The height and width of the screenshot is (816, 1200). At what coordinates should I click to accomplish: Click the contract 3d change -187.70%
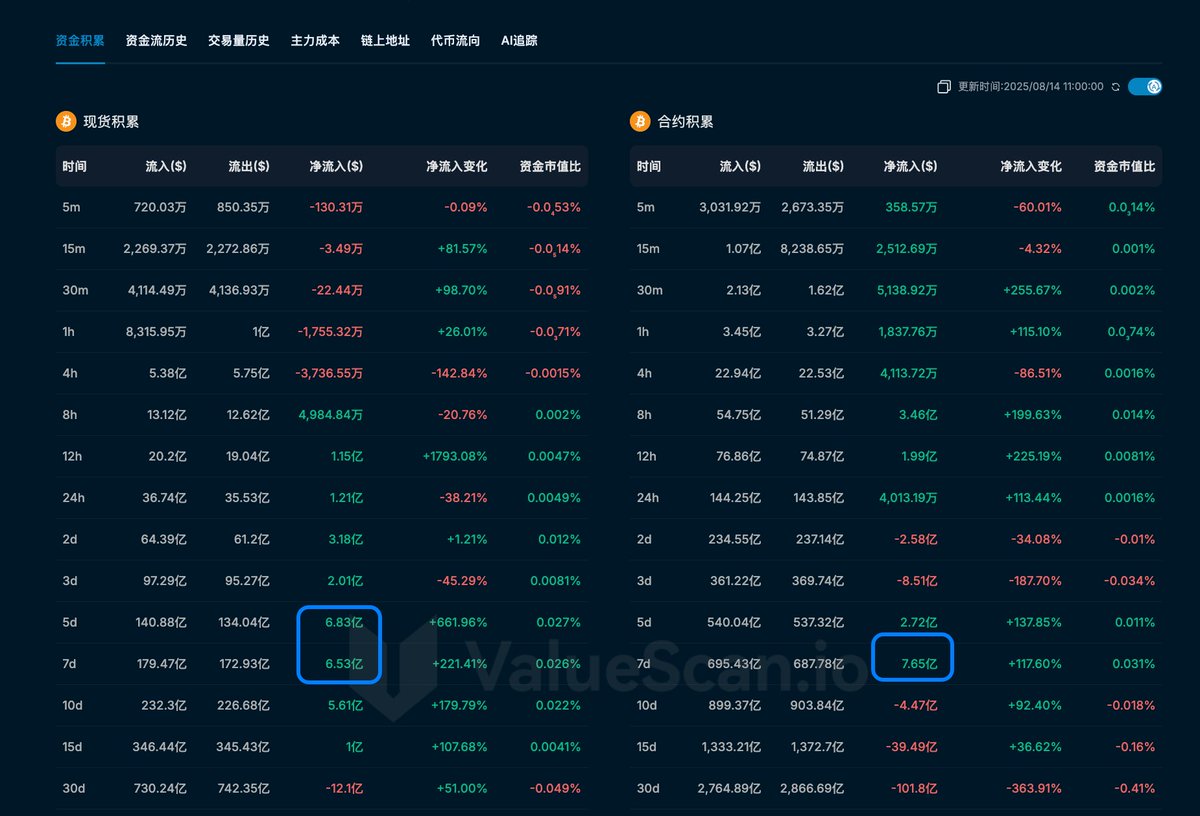(1033, 580)
